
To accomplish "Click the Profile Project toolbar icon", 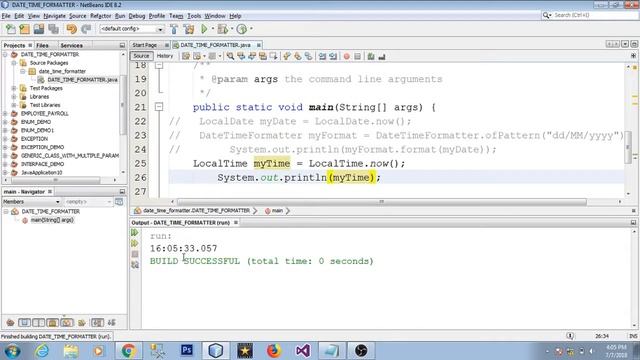I will click(x=242, y=29).
